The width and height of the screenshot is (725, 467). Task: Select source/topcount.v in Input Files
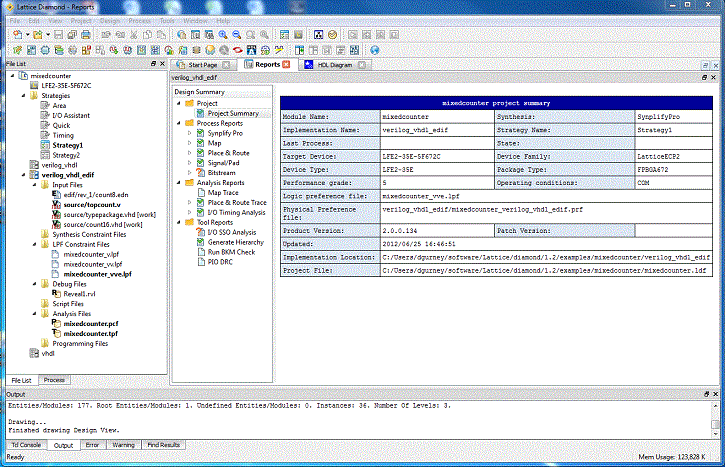tap(91, 204)
